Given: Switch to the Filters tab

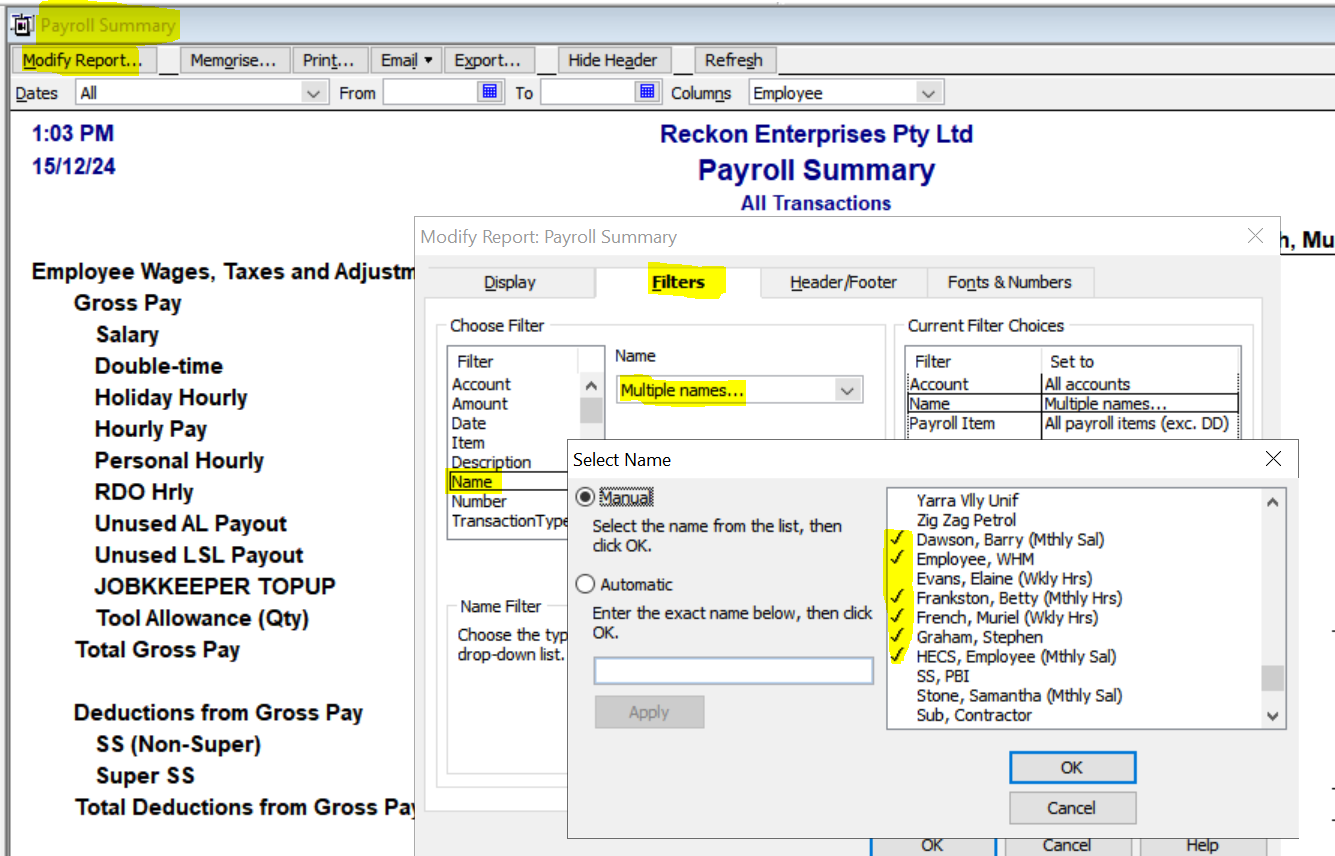Looking at the screenshot, I should click(x=678, y=282).
